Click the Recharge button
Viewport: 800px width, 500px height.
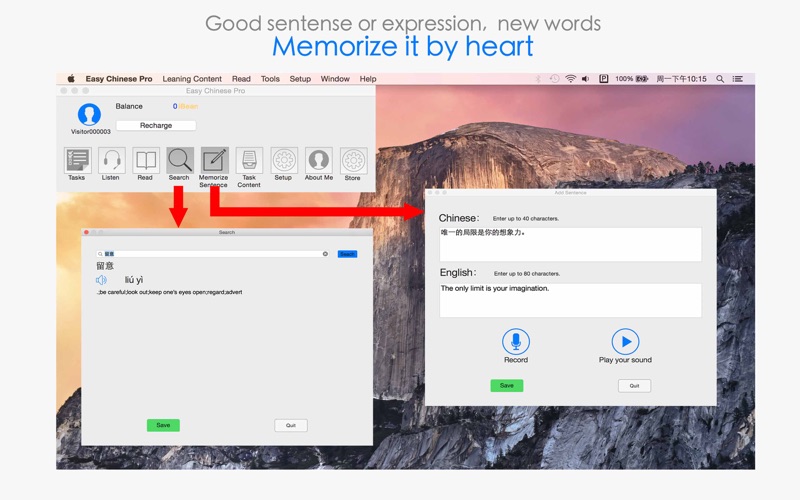coord(156,126)
